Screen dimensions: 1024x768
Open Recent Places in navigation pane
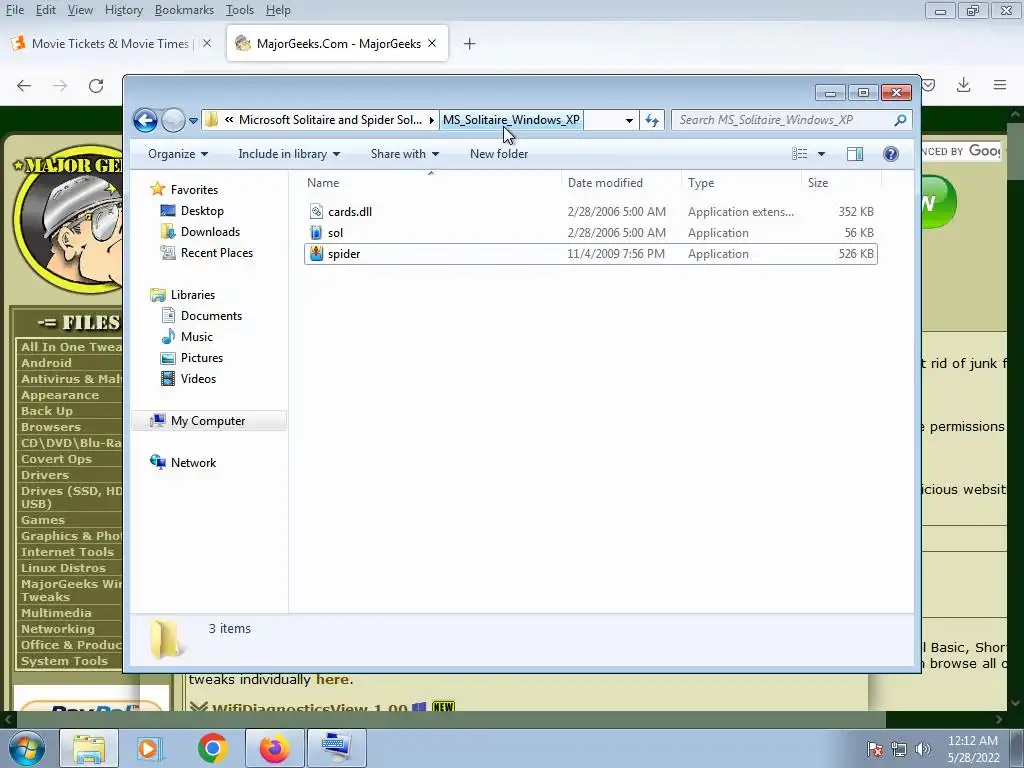click(217, 253)
